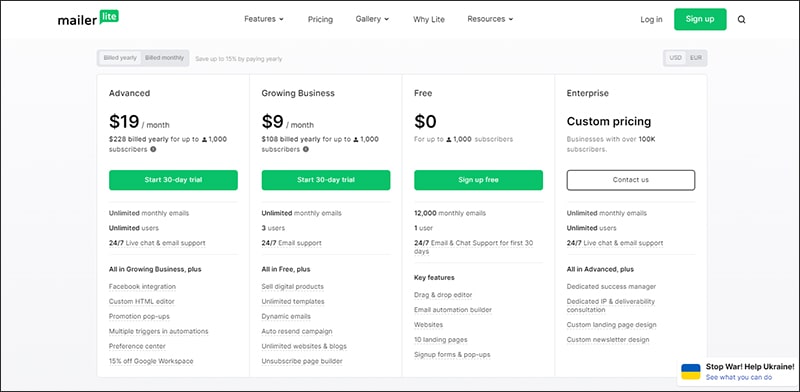Open the Why Lite page
Screen dimensions: 800x392
coord(429,19)
